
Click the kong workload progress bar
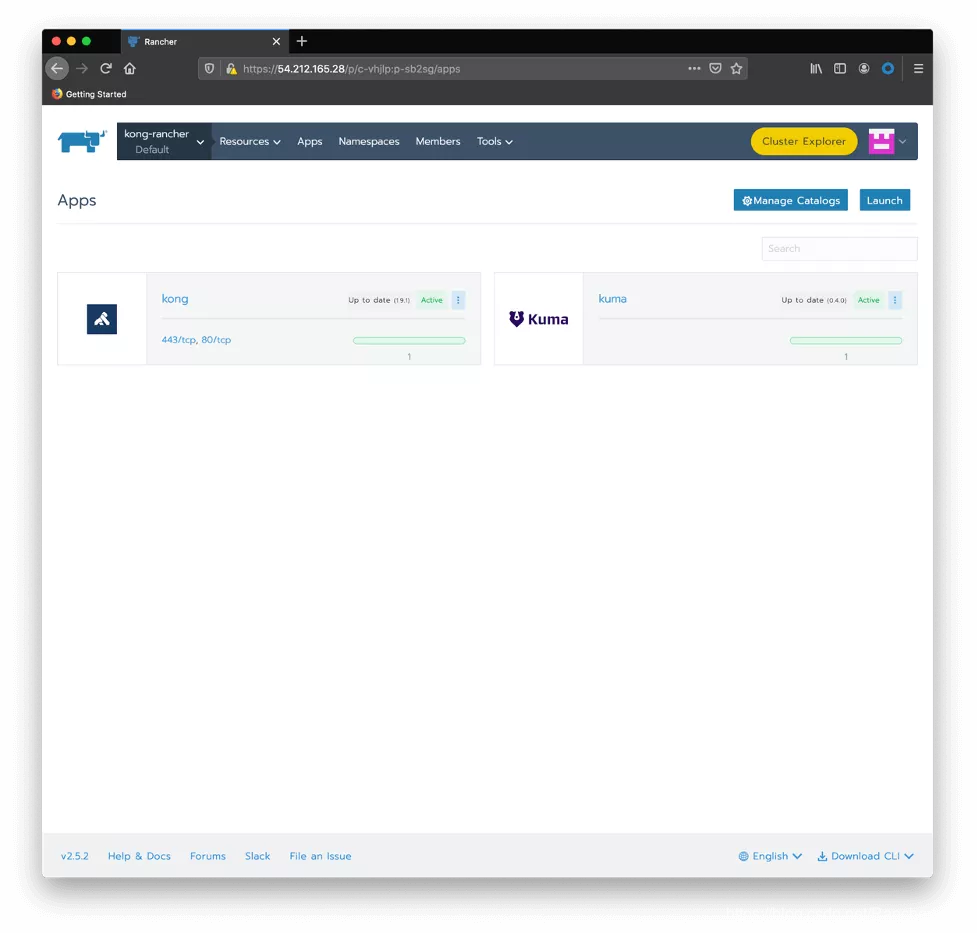(409, 340)
